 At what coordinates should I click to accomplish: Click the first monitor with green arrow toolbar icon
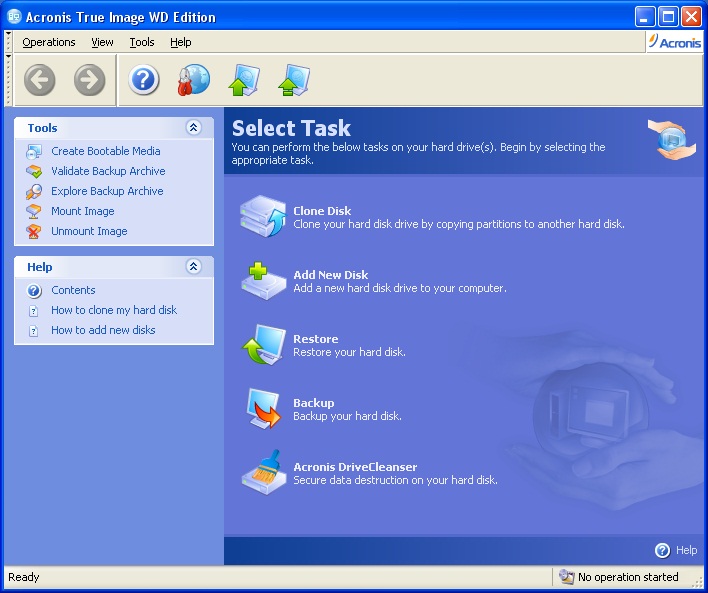click(244, 80)
